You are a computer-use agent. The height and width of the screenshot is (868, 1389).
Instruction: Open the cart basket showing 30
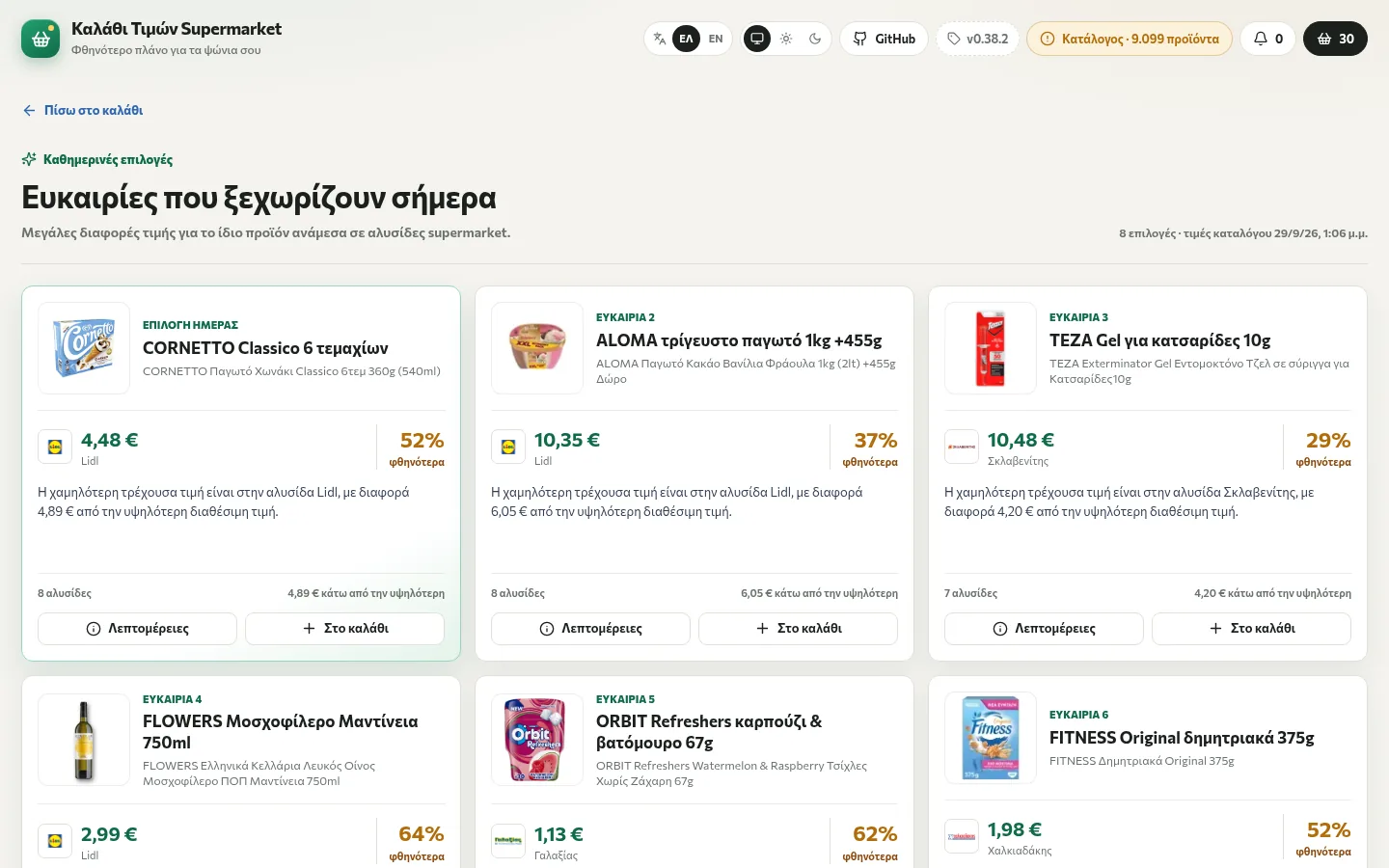[1335, 39]
